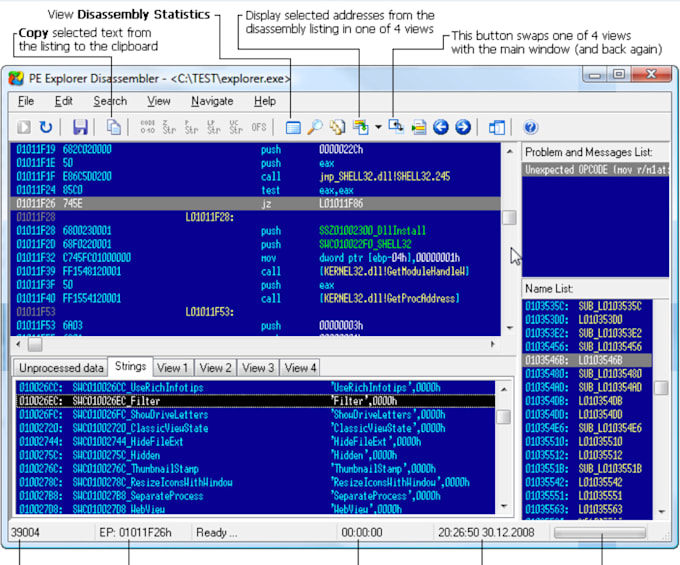Click the LP Str toolbar icon
The width and height of the screenshot is (680, 565).
(x=213, y=127)
